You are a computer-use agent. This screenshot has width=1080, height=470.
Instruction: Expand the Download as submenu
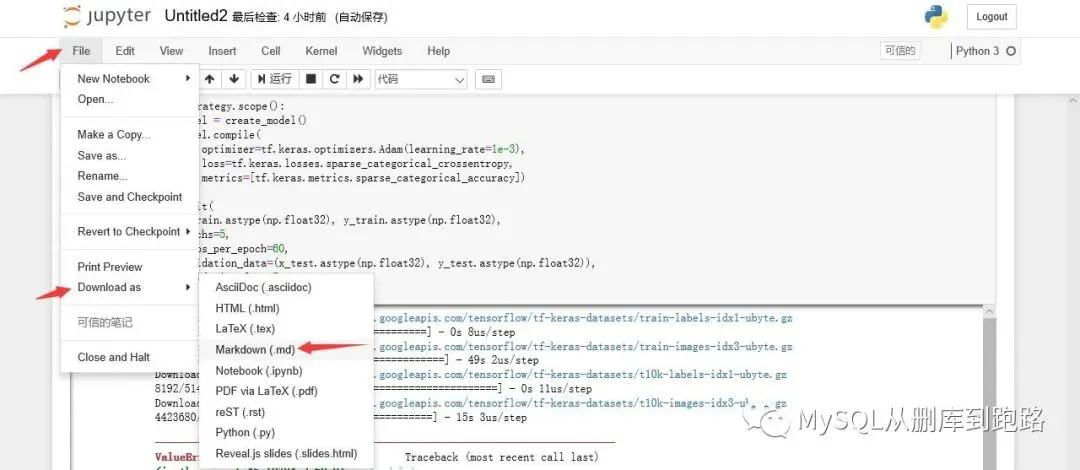pyautogui.click(x=130, y=287)
